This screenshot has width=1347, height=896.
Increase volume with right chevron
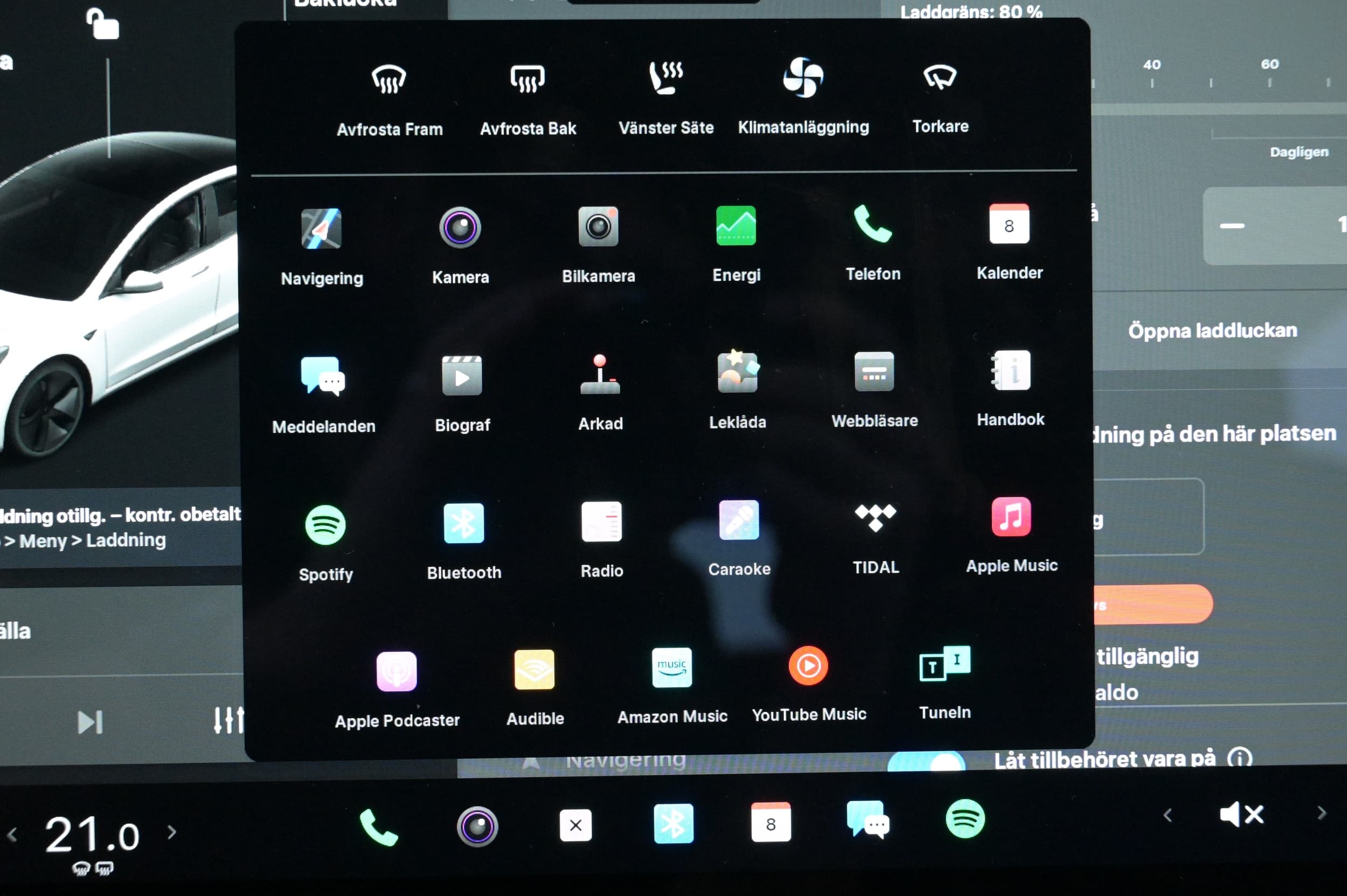pos(1321,812)
